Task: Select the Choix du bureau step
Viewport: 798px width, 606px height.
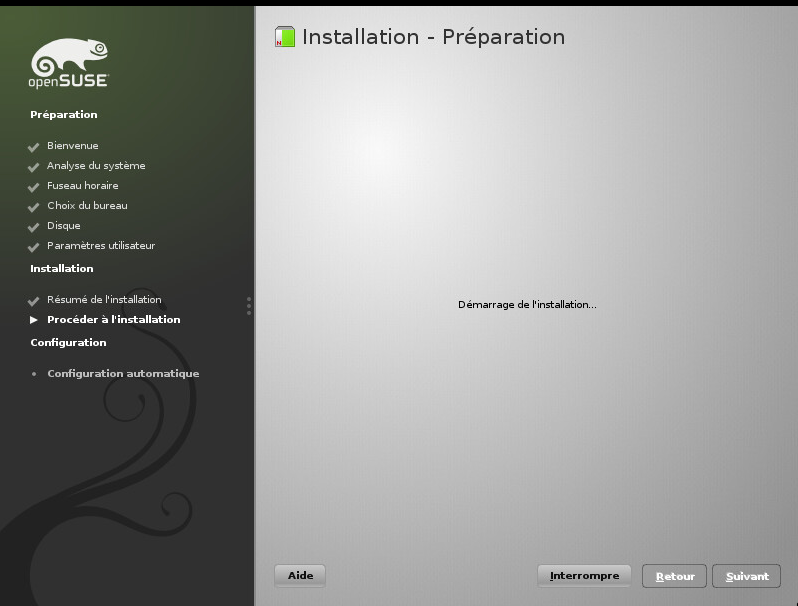Action: point(88,206)
